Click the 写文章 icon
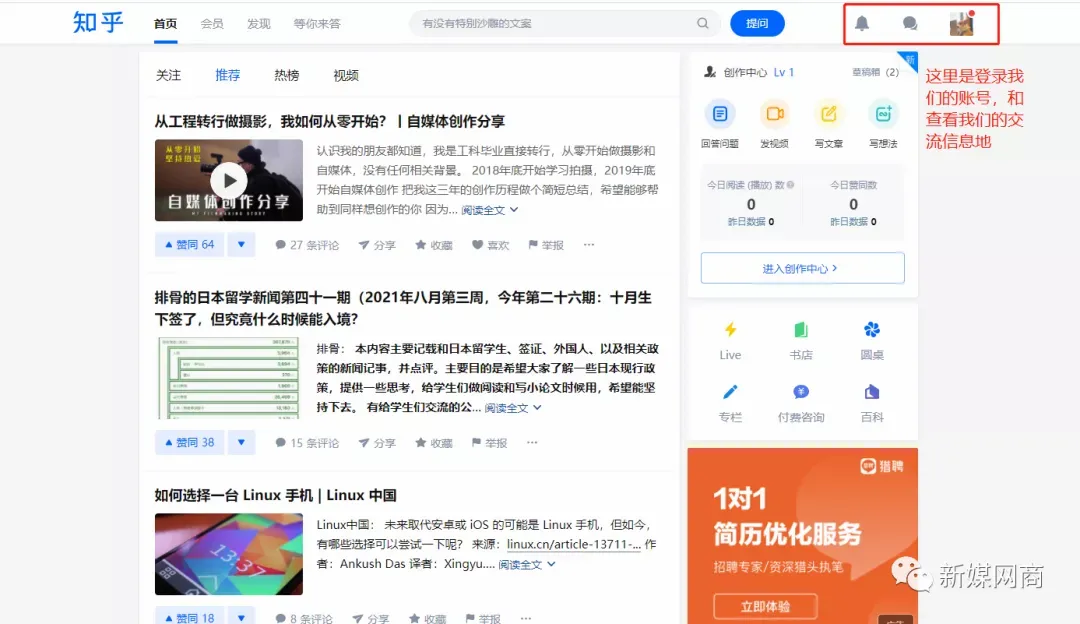This screenshot has height=624, width=1080. (x=828, y=114)
